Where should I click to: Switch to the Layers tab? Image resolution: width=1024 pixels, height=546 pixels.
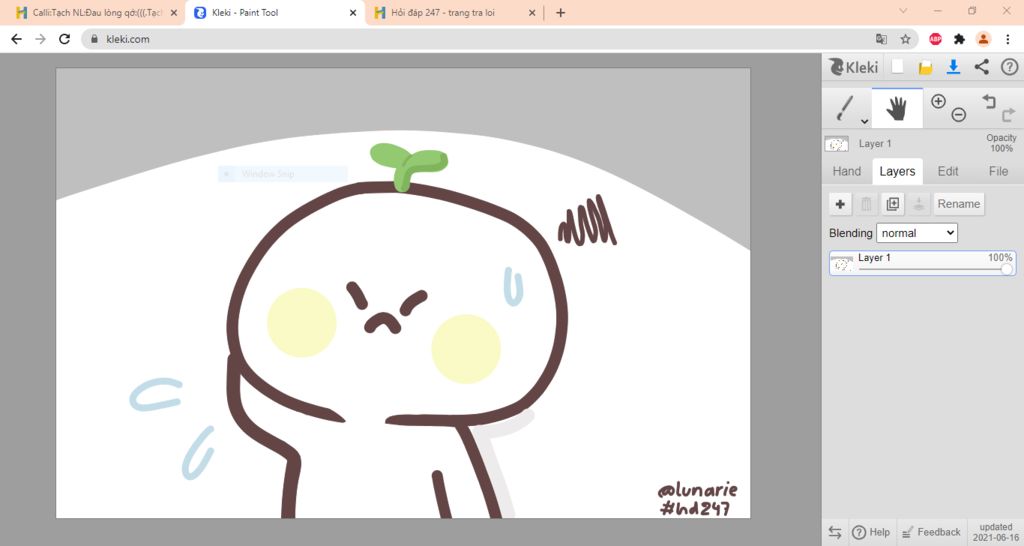[x=897, y=171]
